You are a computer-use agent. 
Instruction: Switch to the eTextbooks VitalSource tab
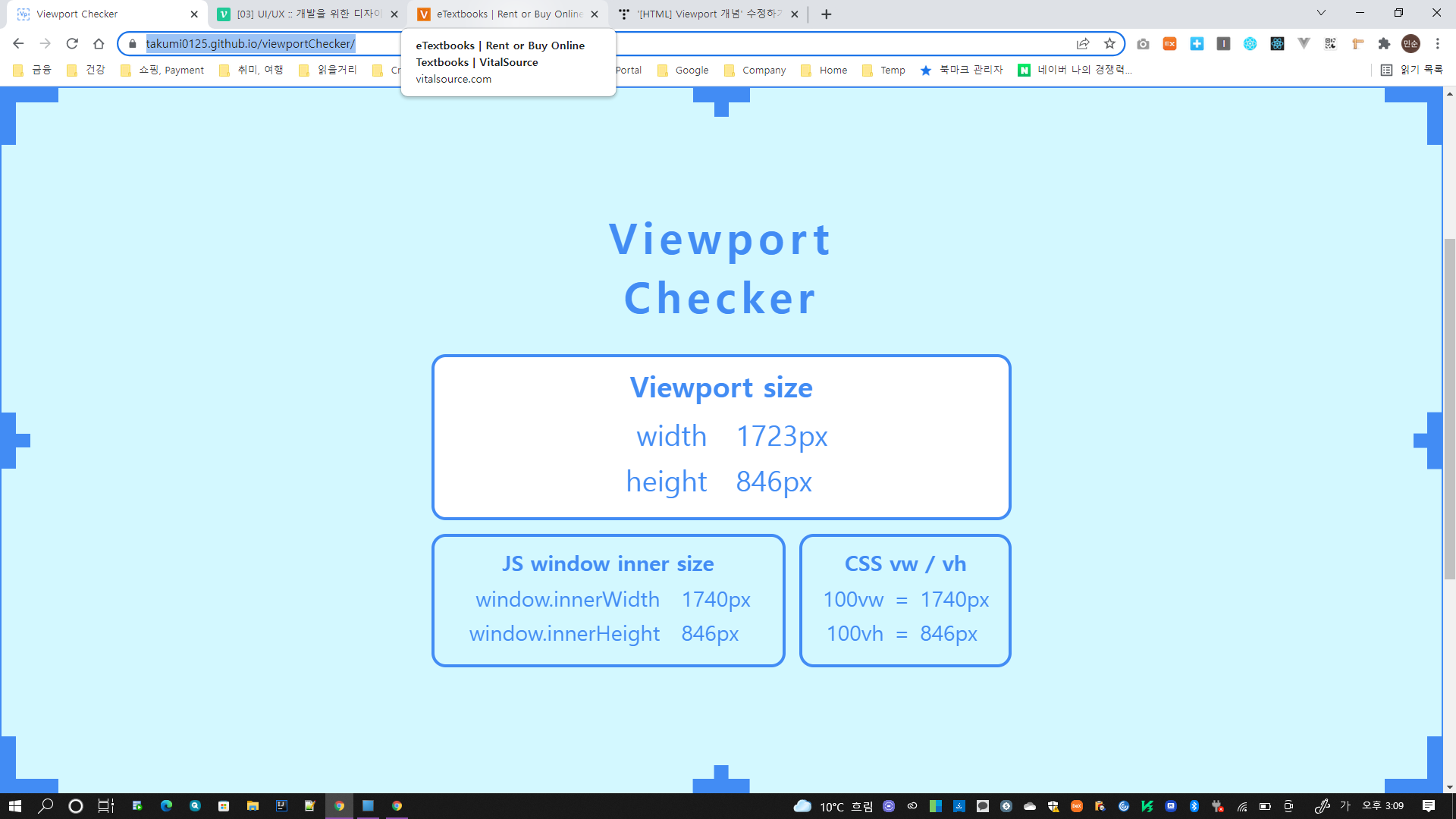click(500, 14)
